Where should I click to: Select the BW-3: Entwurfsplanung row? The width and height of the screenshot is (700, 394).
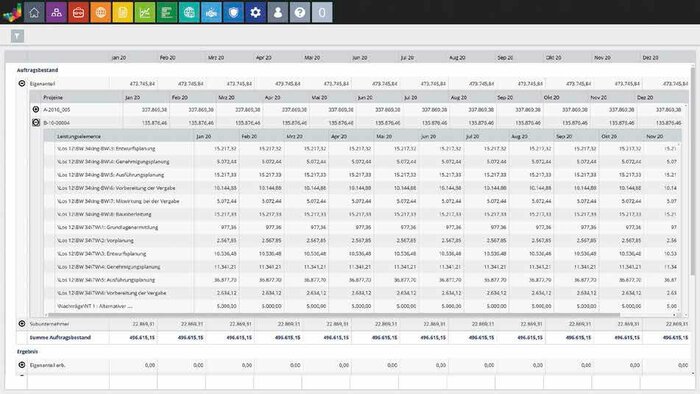pyautogui.click(x=362, y=149)
